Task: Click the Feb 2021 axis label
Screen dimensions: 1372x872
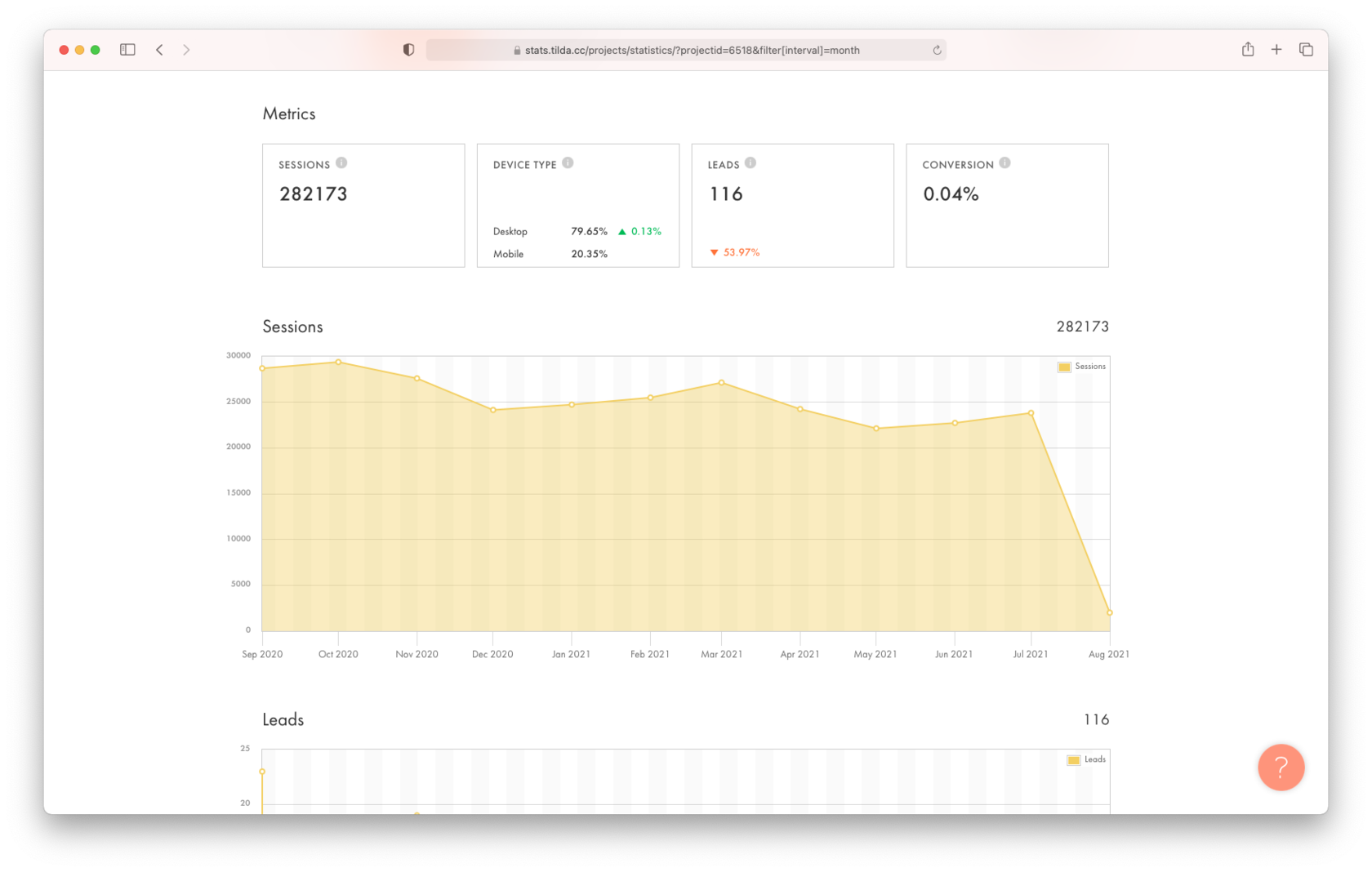Action: click(x=650, y=654)
